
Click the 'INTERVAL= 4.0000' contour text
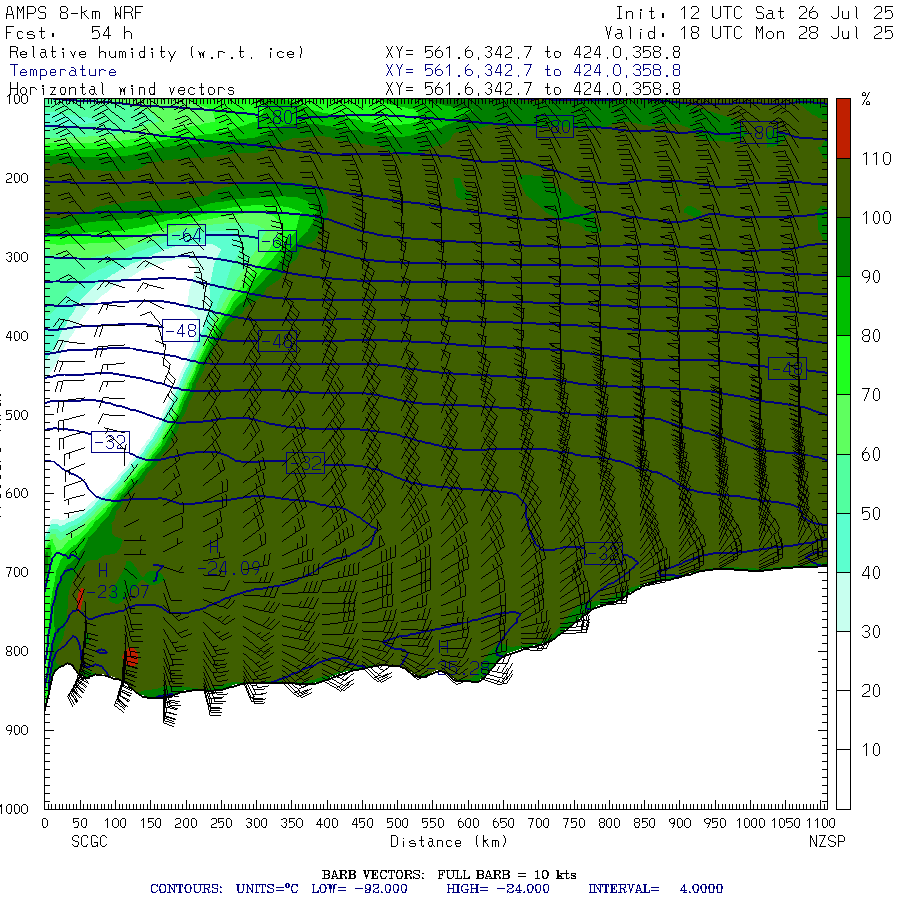(x=655, y=889)
